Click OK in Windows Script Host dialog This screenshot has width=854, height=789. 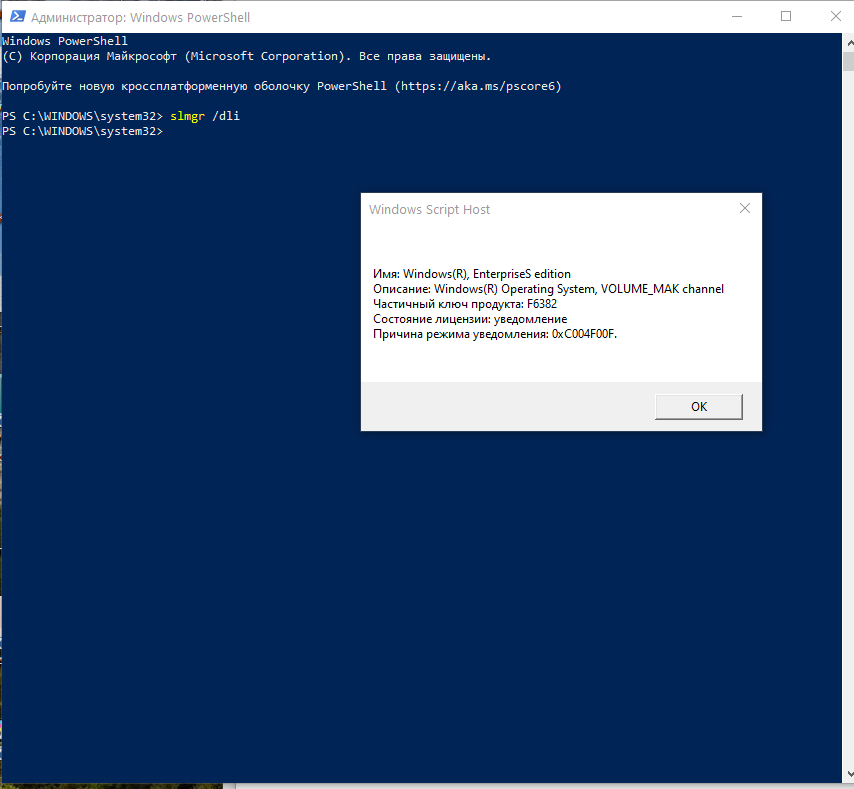pos(699,407)
